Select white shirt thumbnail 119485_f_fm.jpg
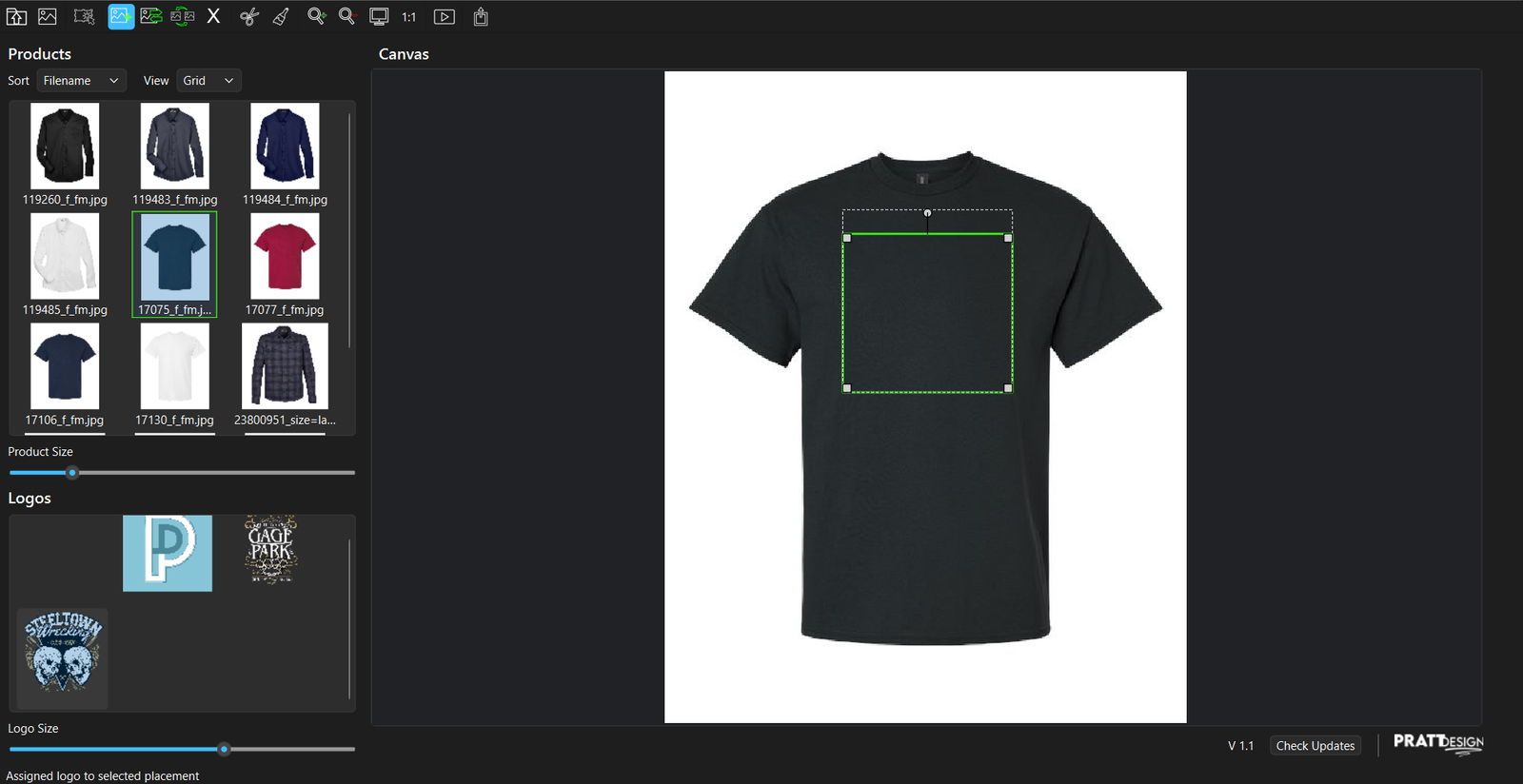The width and height of the screenshot is (1523, 784). click(65, 256)
